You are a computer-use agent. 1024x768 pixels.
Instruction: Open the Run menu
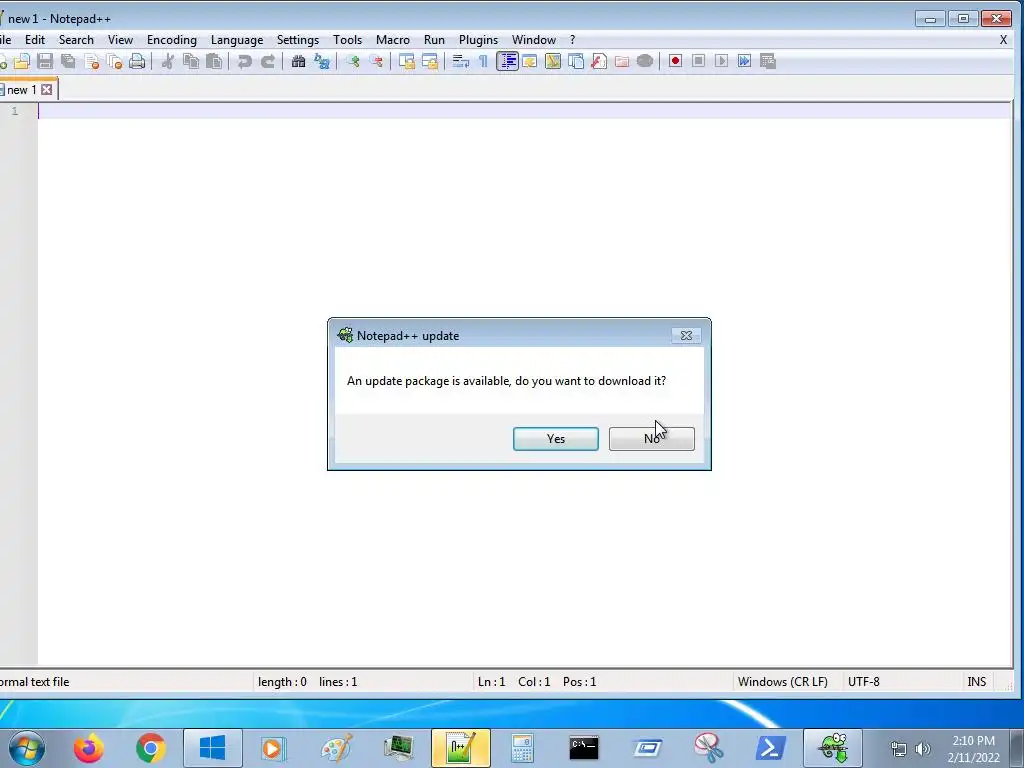(x=434, y=40)
